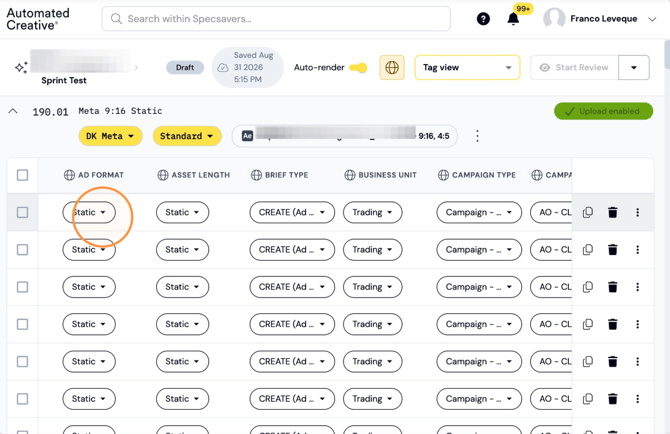The height and width of the screenshot is (434, 670).
Task: Open the Tag view dropdown
Action: click(467, 67)
